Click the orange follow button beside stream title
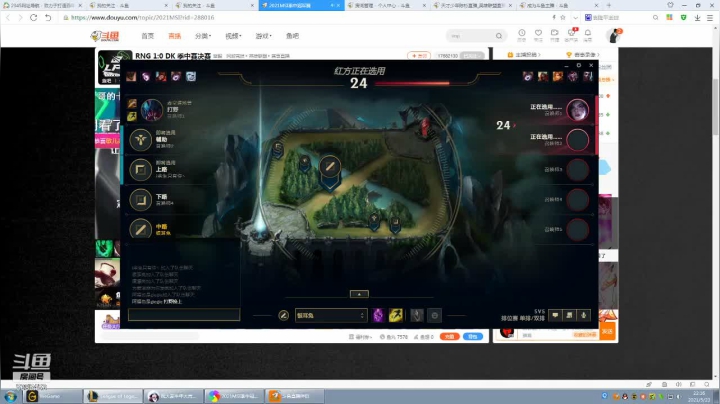 [x=419, y=56]
